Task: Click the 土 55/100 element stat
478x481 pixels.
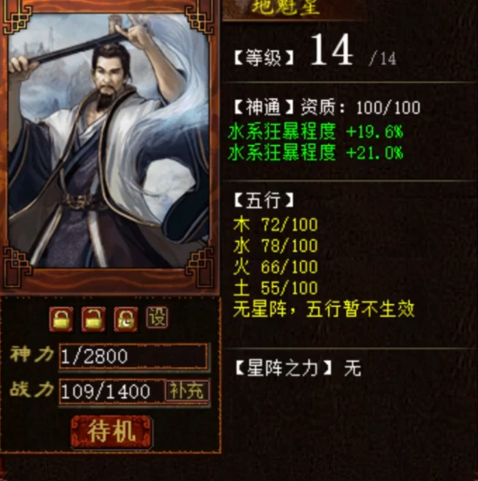Action: pos(276,288)
